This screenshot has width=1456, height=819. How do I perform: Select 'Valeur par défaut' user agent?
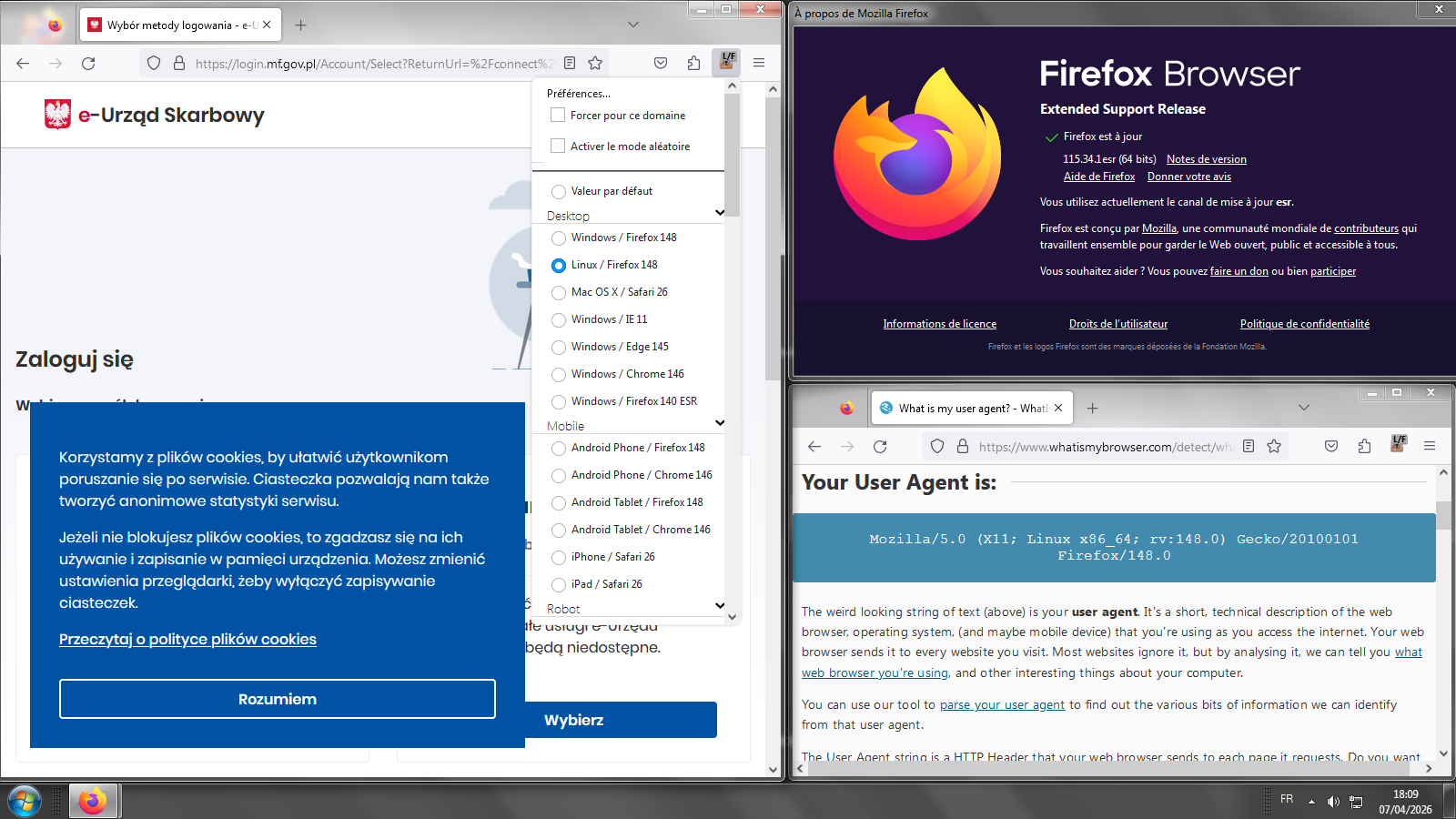click(559, 192)
